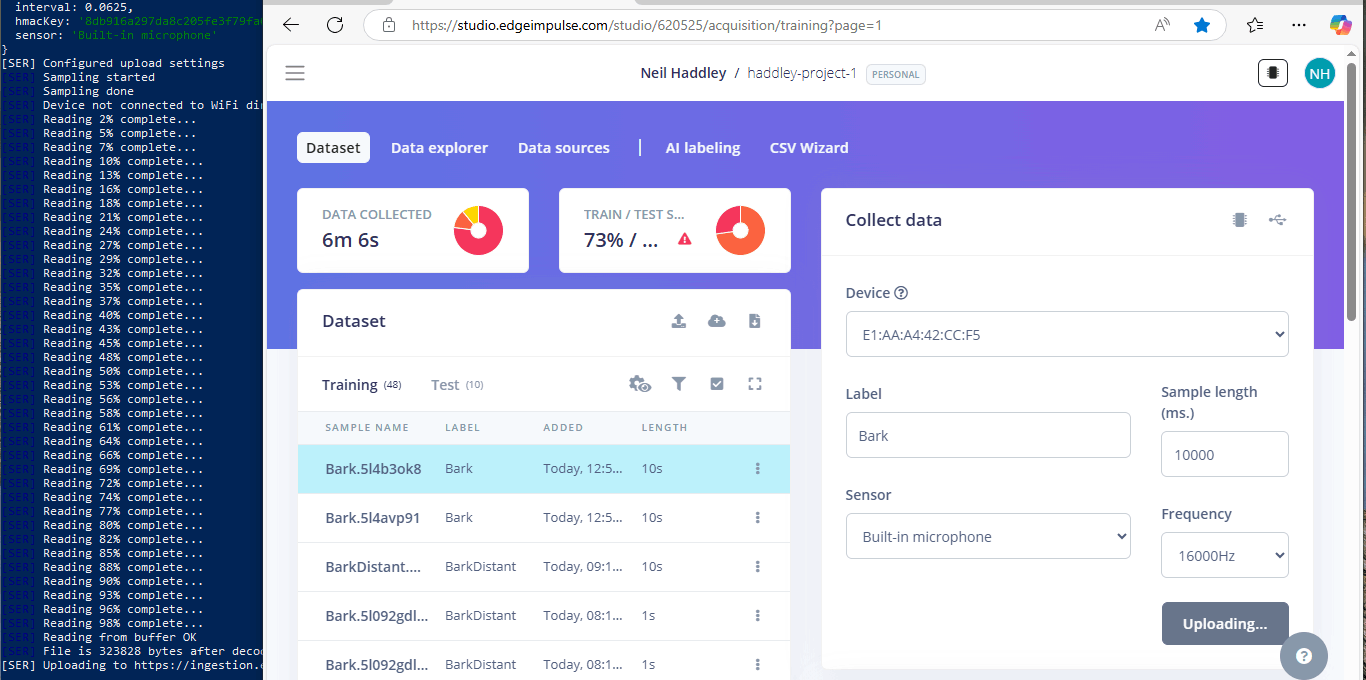
Task: Open the AI labeling tab
Action: (703, 148)
